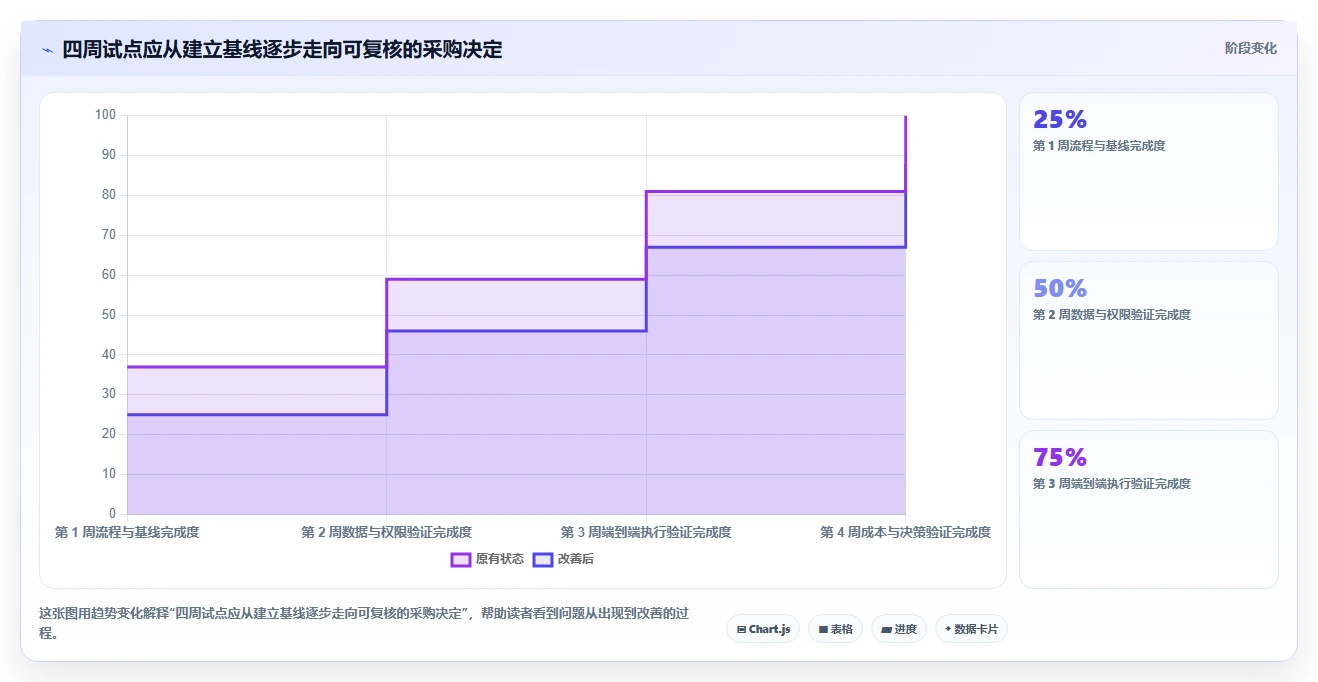Click the 第 1 周流程与基线完成度 card caption
1318x682 pixels.
tap(1099, 146)
